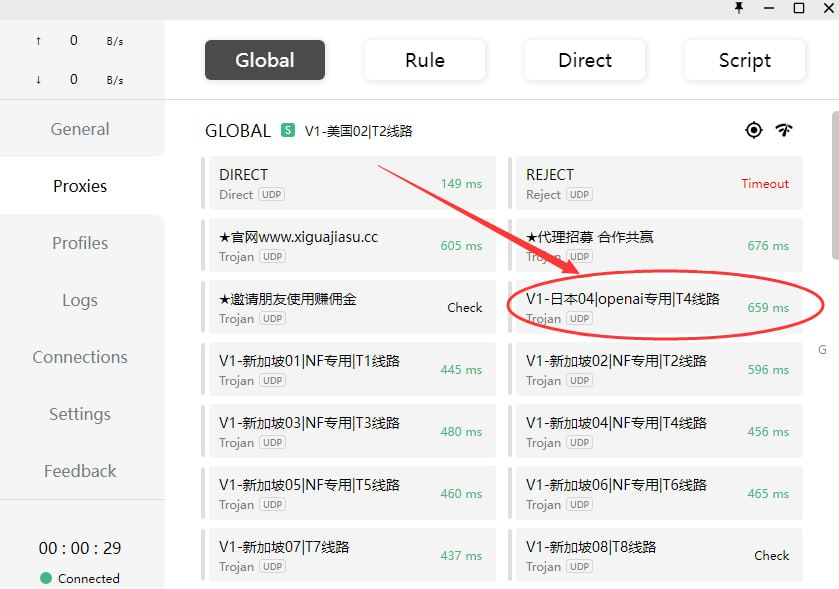Viewport: 839px width, 589px height.
Task: Open the Profiles section
Action: 80,243
